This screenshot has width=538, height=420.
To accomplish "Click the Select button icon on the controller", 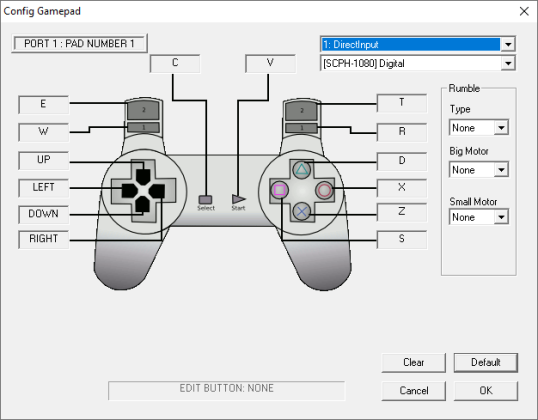I will click(x=205, y=200).
